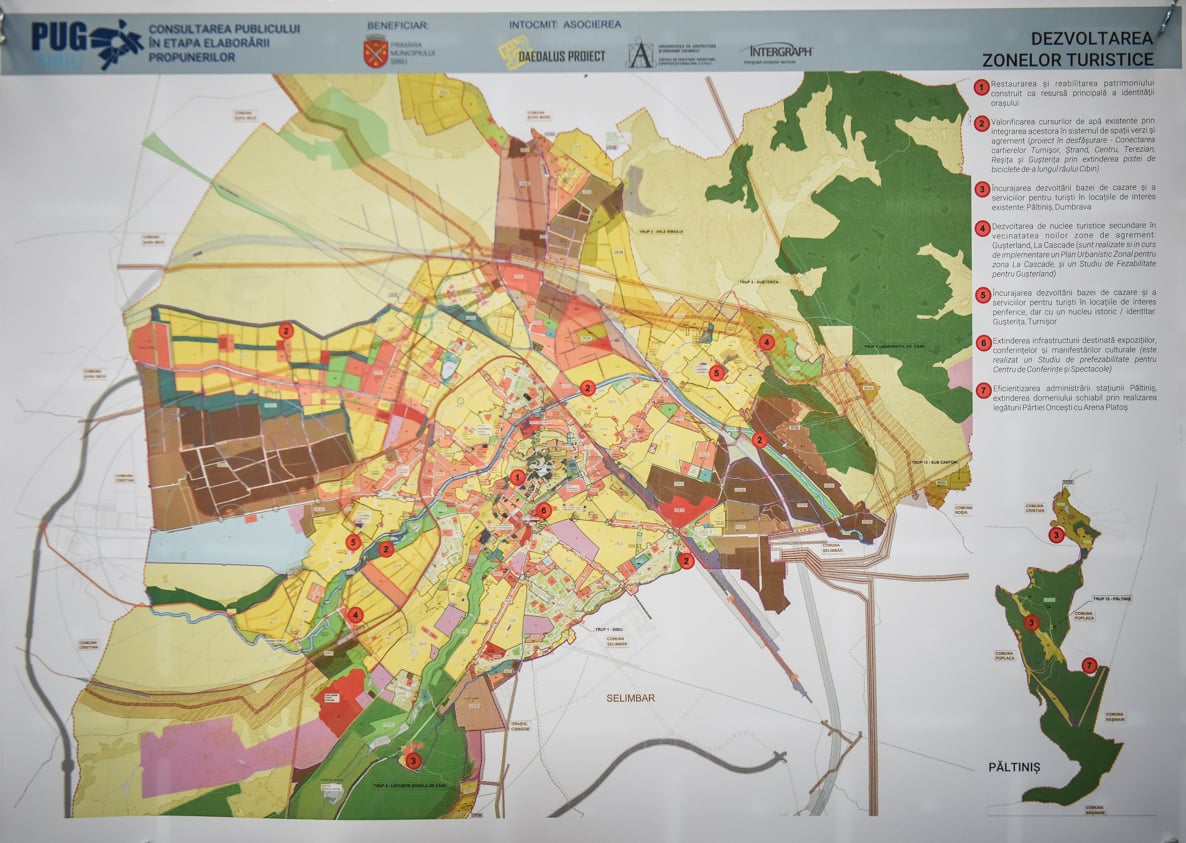The width and height of the screenshot is (1186, 843).
Task: Click the PUG Sibiu logo
Action: 86,45
